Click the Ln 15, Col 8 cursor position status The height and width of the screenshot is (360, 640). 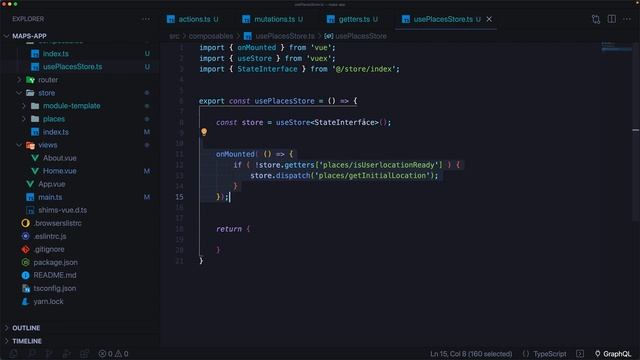coord(471,354)
